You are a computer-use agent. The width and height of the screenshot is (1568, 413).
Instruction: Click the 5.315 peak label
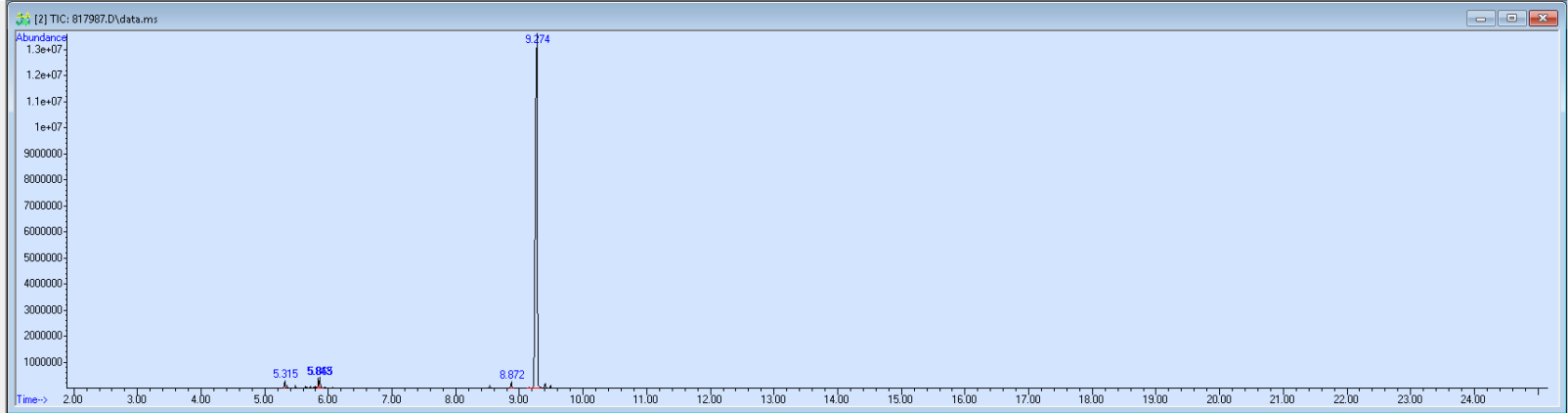point(285,374)
